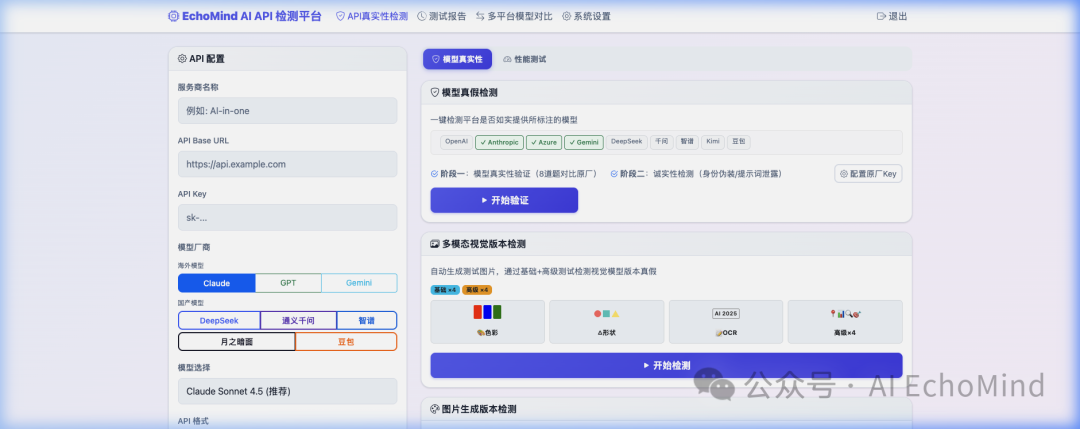Deselect the Anthropic provider chip
Screen dimensions: 1080x429
click(x=499, y=143)
